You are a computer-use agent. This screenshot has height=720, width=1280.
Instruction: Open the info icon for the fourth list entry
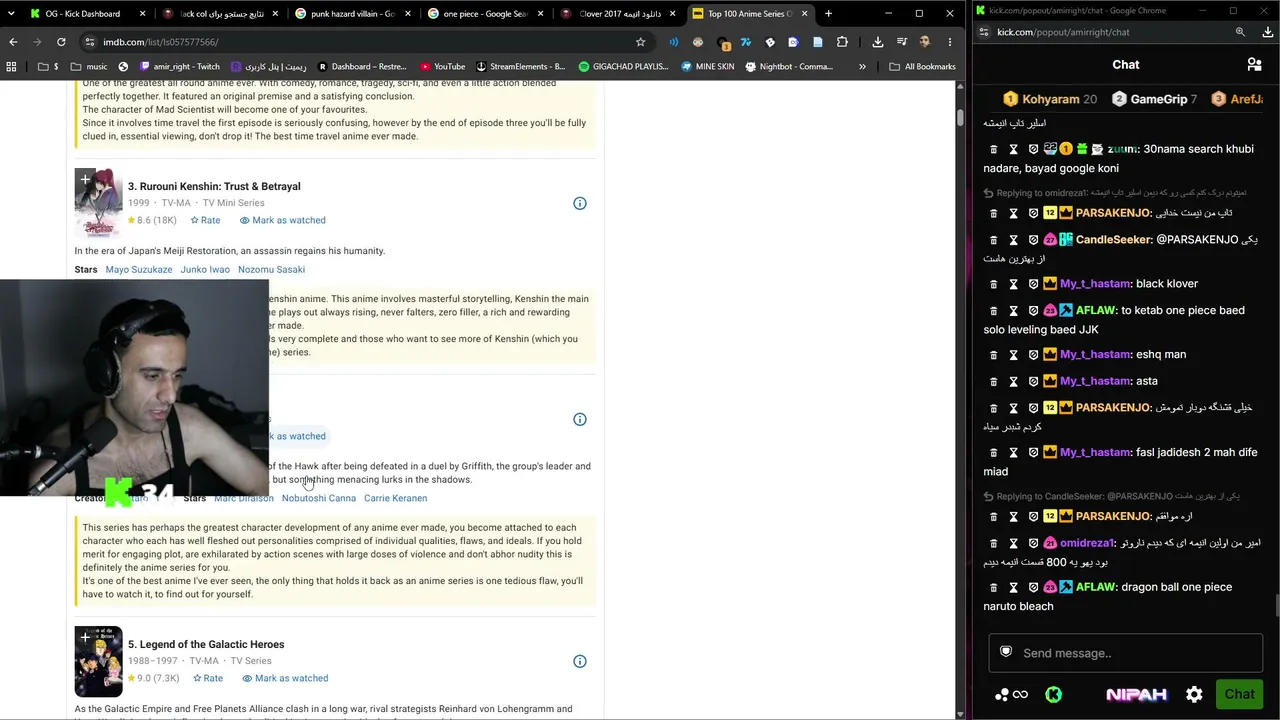point(580,419)
